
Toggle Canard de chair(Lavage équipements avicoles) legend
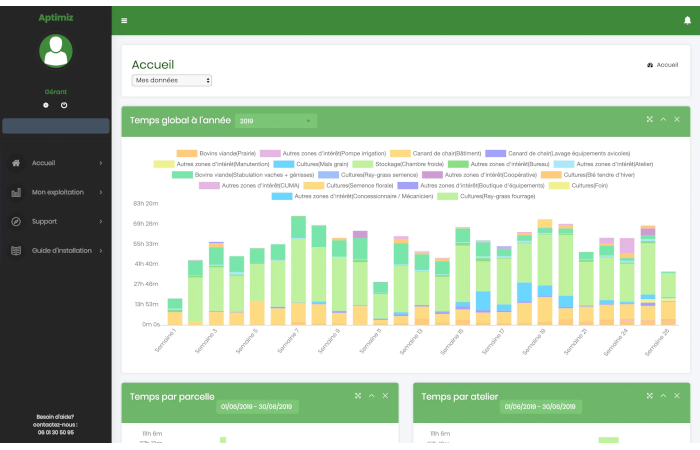pyautogui.click(x=558, y=154)
